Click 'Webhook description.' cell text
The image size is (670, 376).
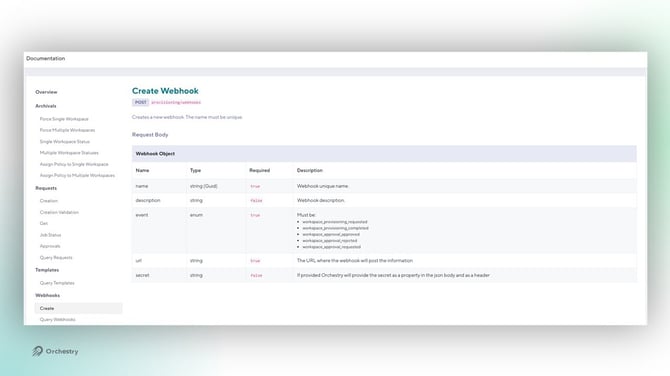321,200
